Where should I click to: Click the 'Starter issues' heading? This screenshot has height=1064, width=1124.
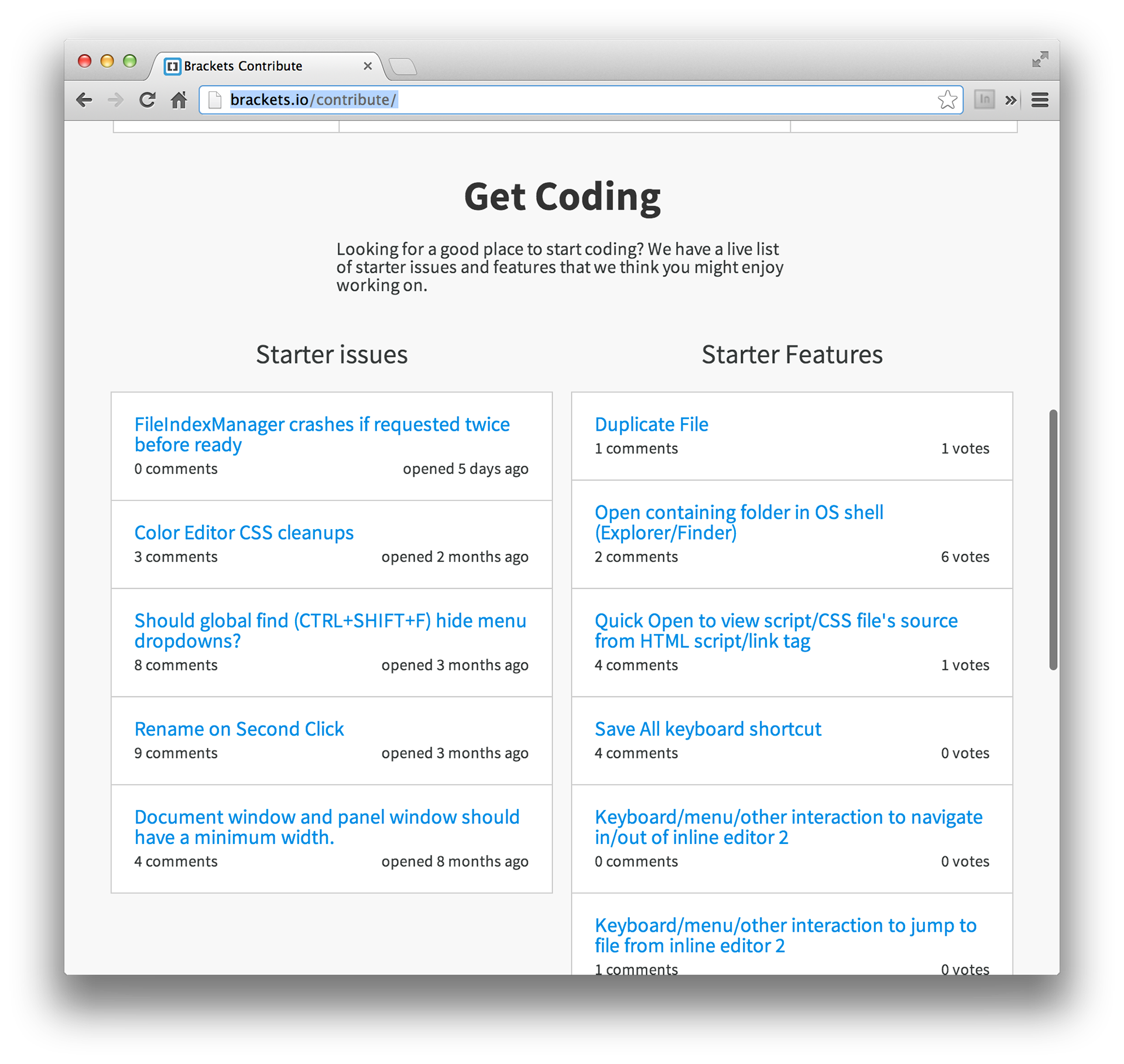pyautogui.click(x=332, y=355)
